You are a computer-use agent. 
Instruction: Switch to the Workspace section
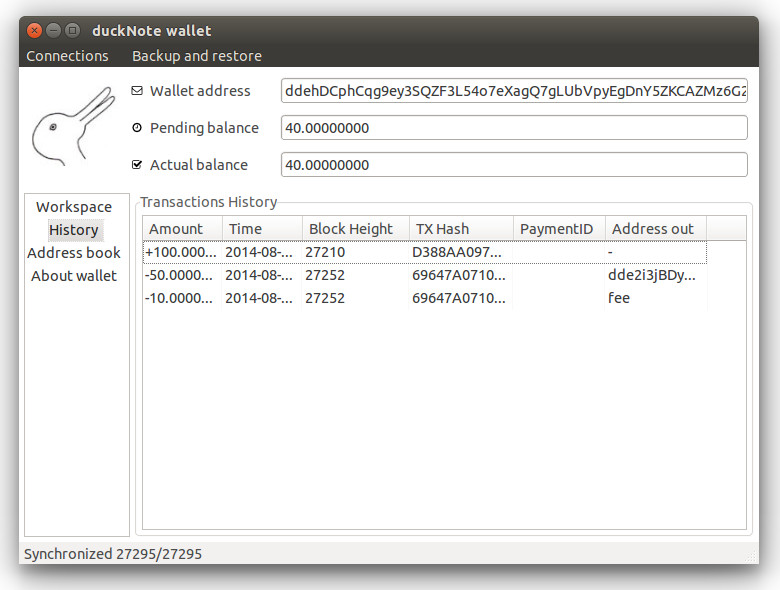[74, 207]
